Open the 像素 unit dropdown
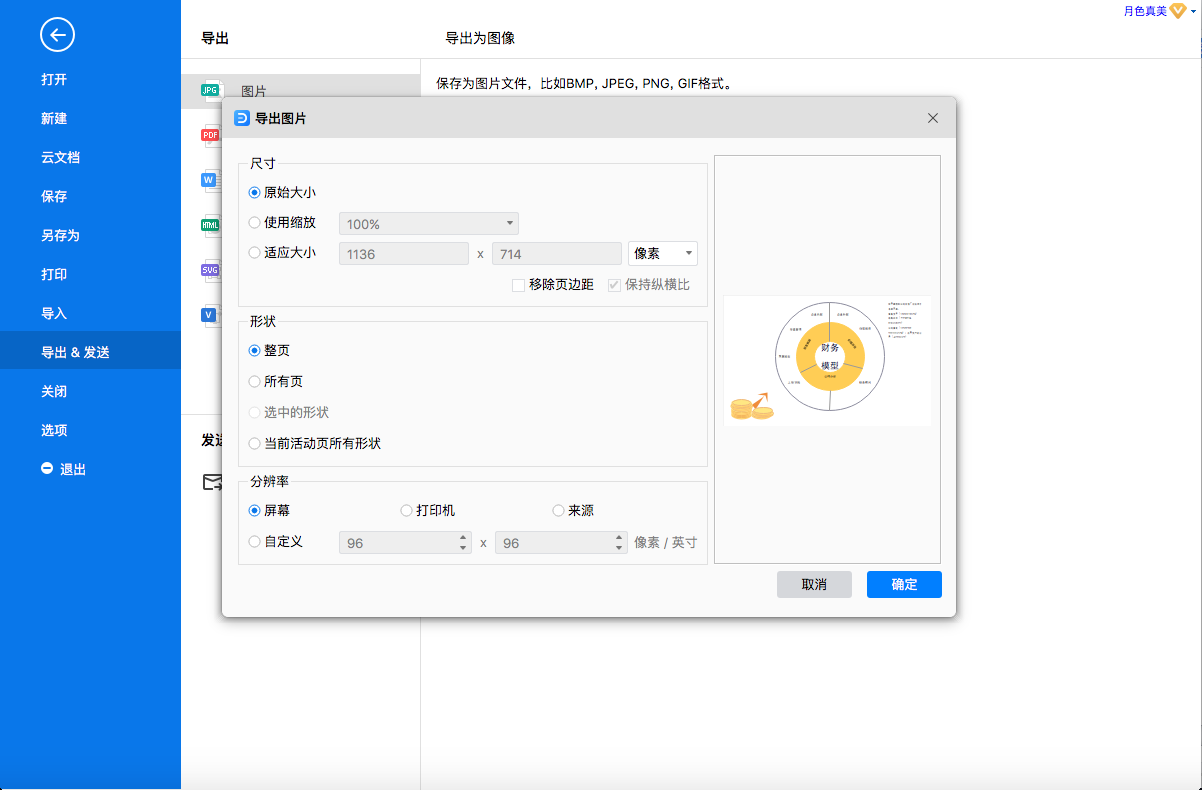1202x790 pixels. pyautogui.click(x=663, y=253)
